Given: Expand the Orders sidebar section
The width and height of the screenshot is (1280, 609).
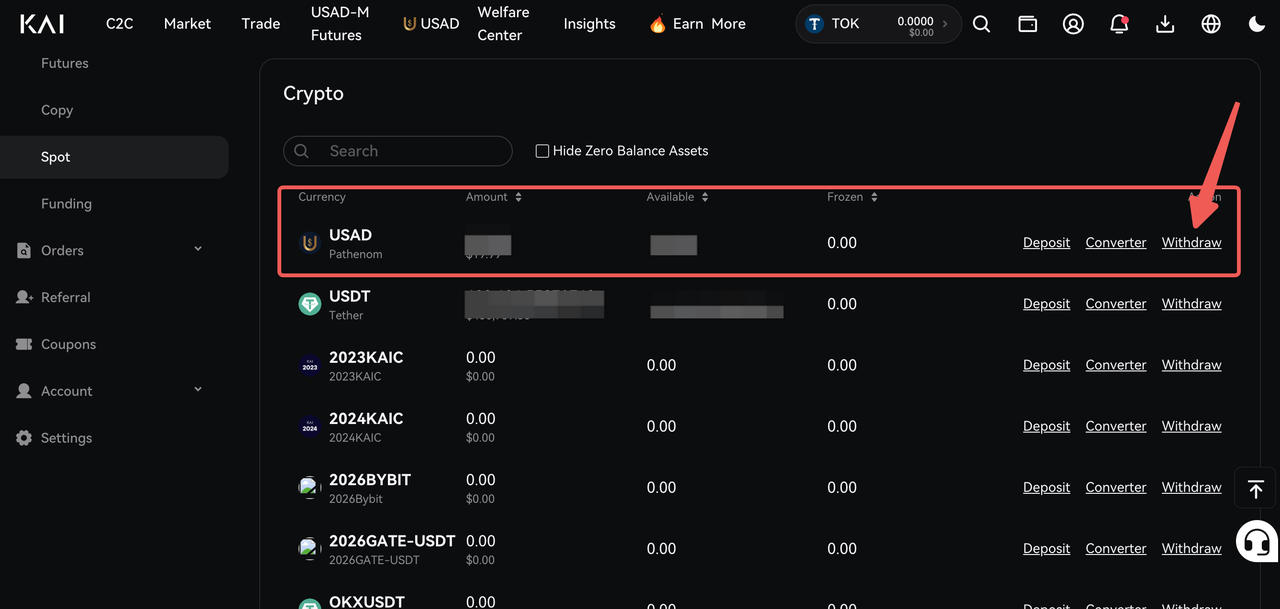Looking at the screenshot, I should tap(198, 249).
